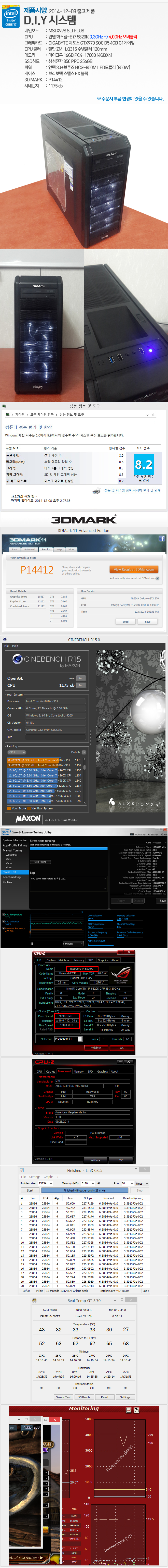Open Profiles in Intel XTU sidebar
Image resolution: width=168 pixels, height=1568 pixels.
click(7, 882)
